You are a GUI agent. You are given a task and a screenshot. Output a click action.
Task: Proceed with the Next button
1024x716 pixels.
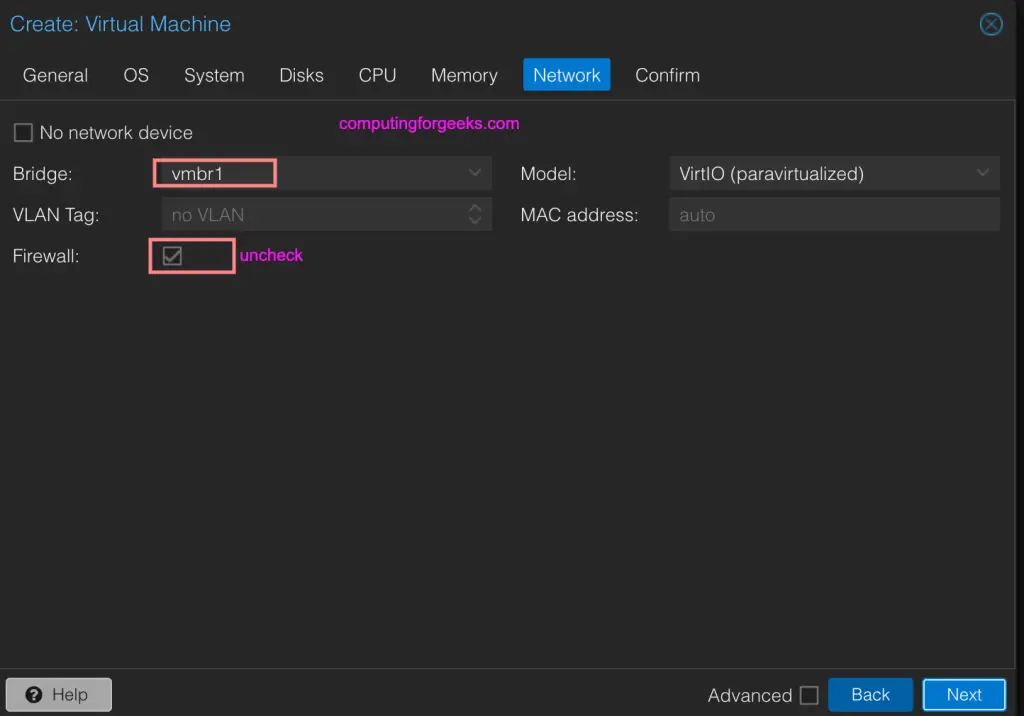click(964, 694)
